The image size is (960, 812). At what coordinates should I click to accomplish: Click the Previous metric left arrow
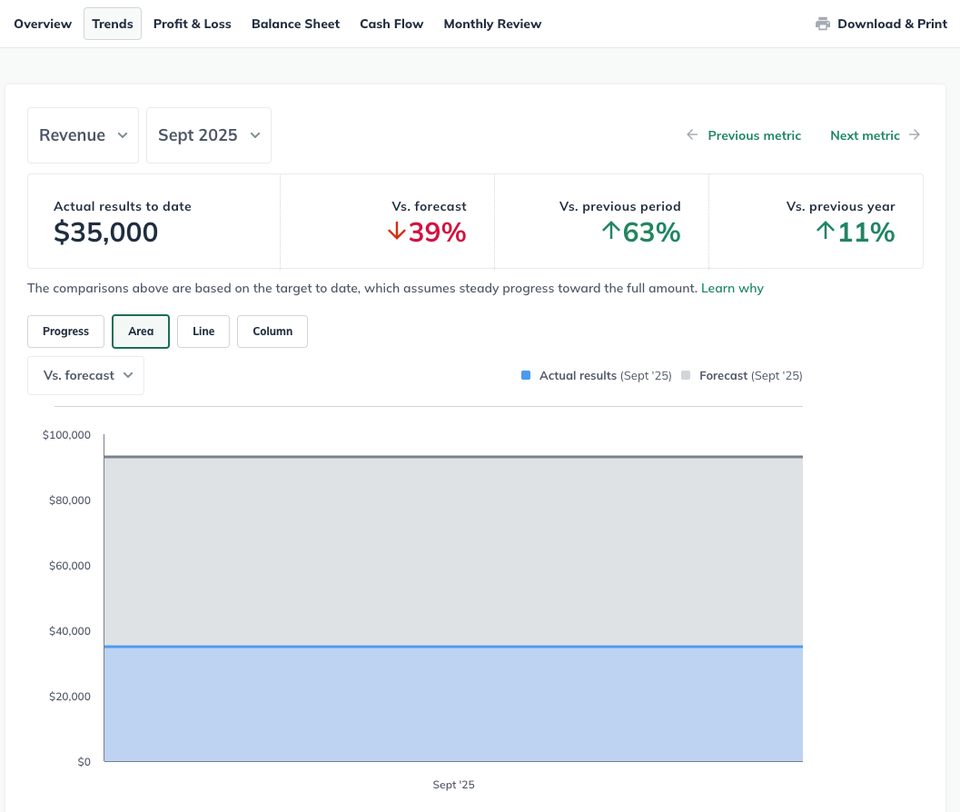click(x=692, y=135)
